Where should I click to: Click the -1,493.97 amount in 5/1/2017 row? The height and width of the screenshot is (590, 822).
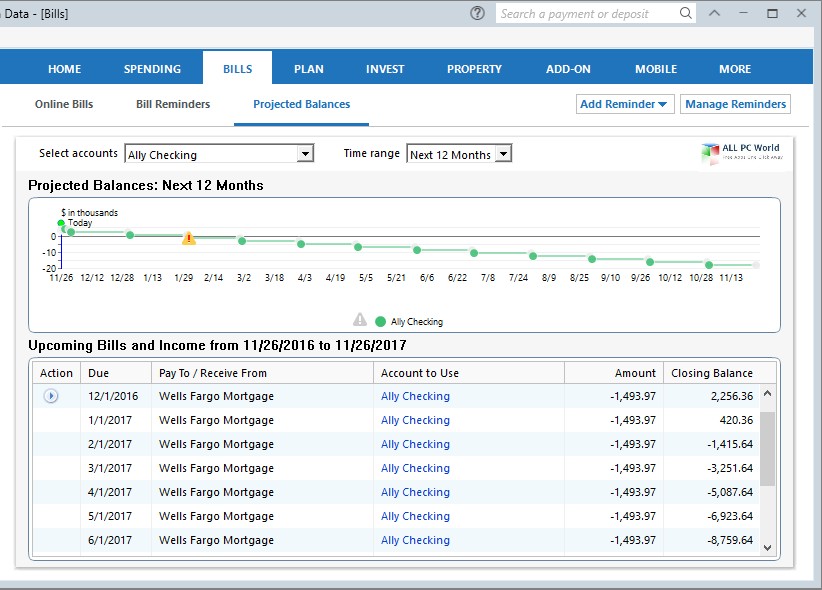(633, 516)
